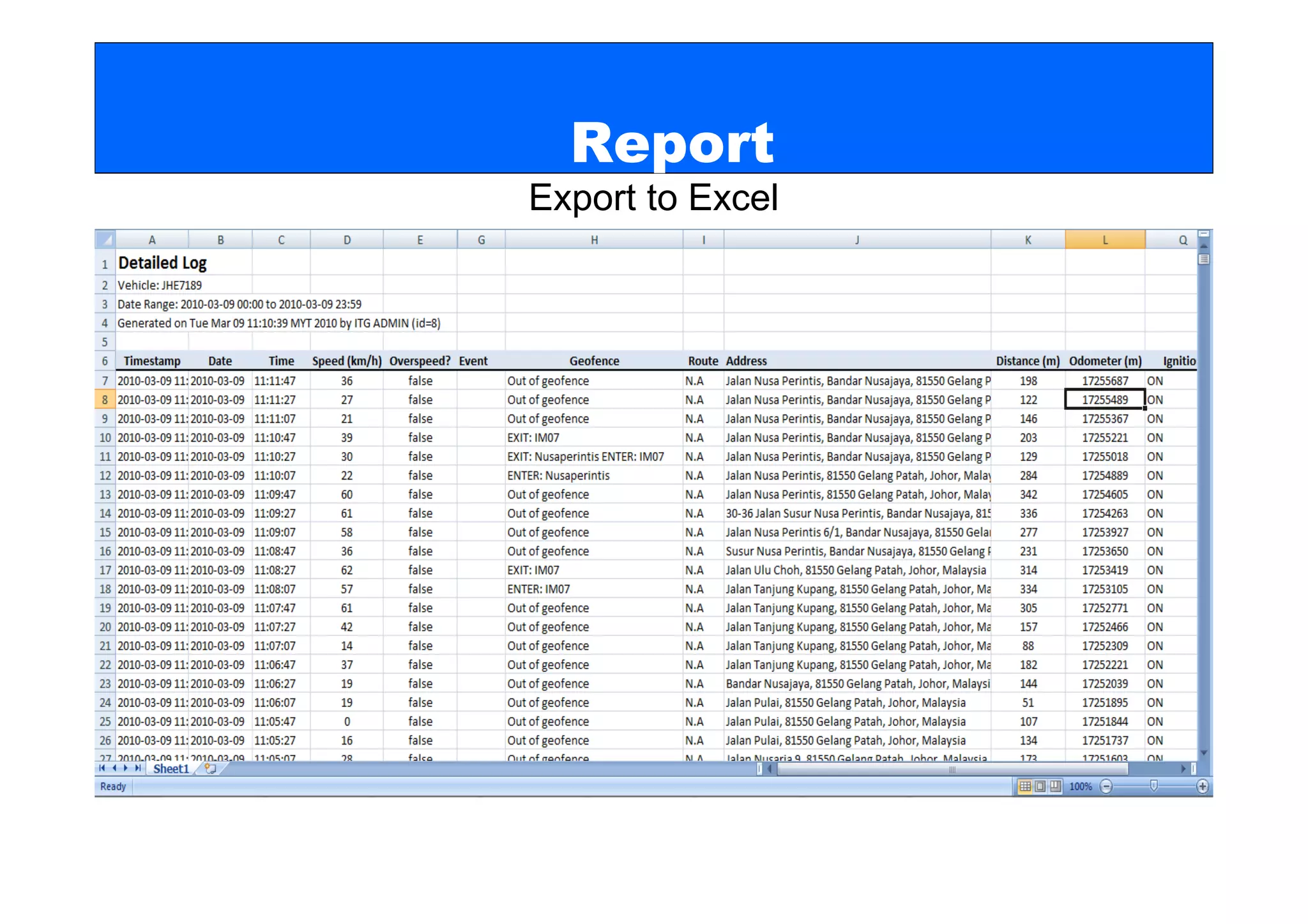Click the 'Address' header cell
Image resolution: width=1308 pixels, height=924 pixels.
pyautogui.click(x=857, y=361)
